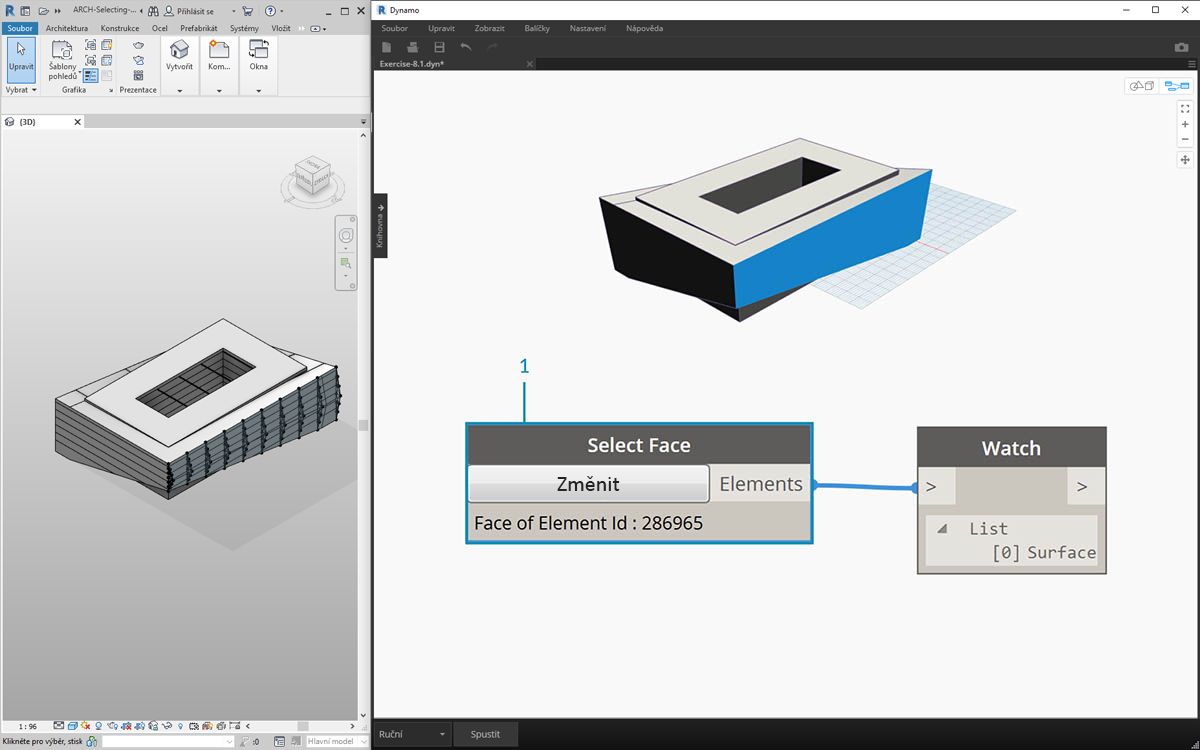Click the Dynamo zoom out minus icon
The width and height of the screenshot is (1200, 750).
(x=1185, y=139)
